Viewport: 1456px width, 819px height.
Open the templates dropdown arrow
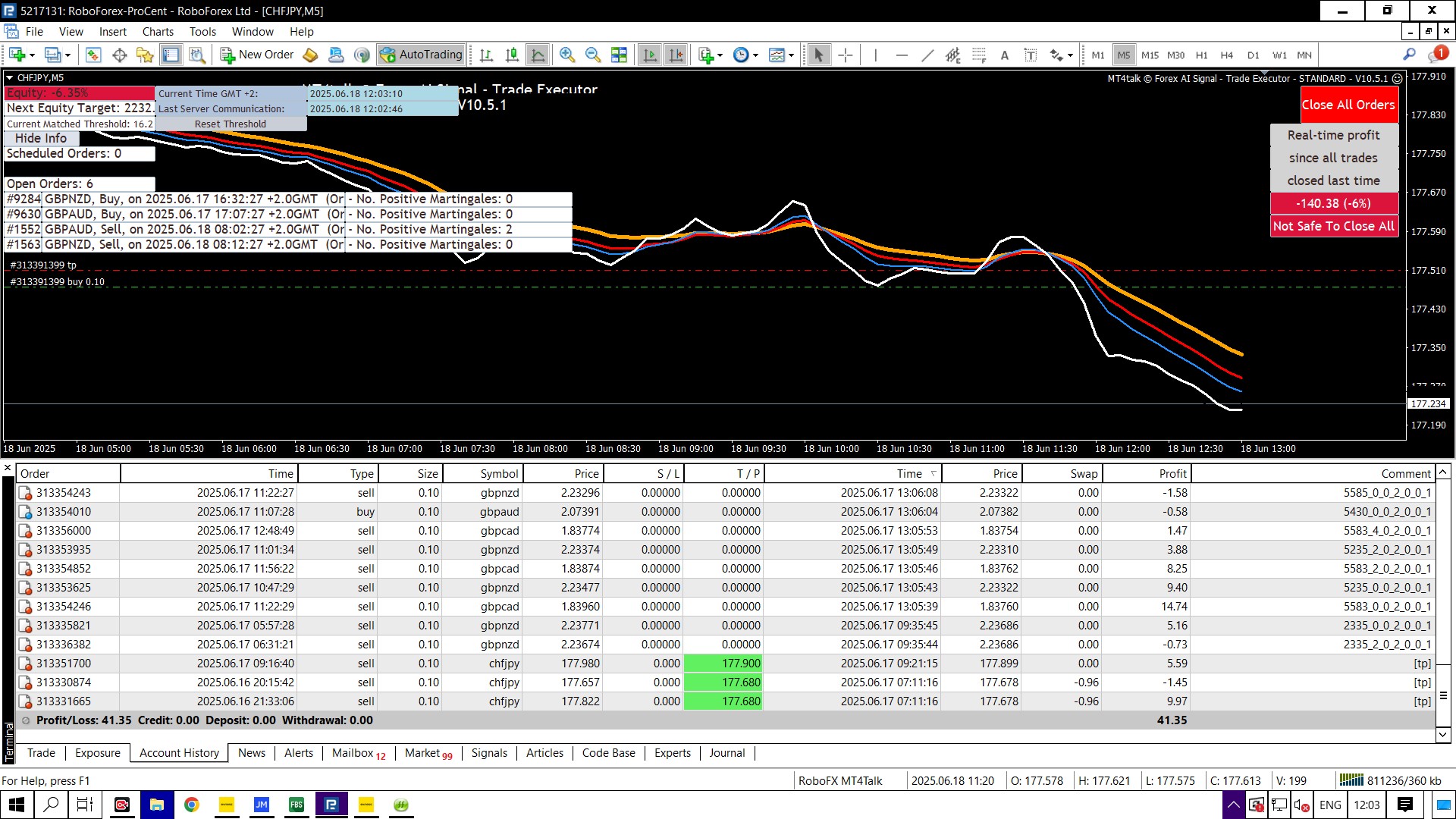[791, 55]
